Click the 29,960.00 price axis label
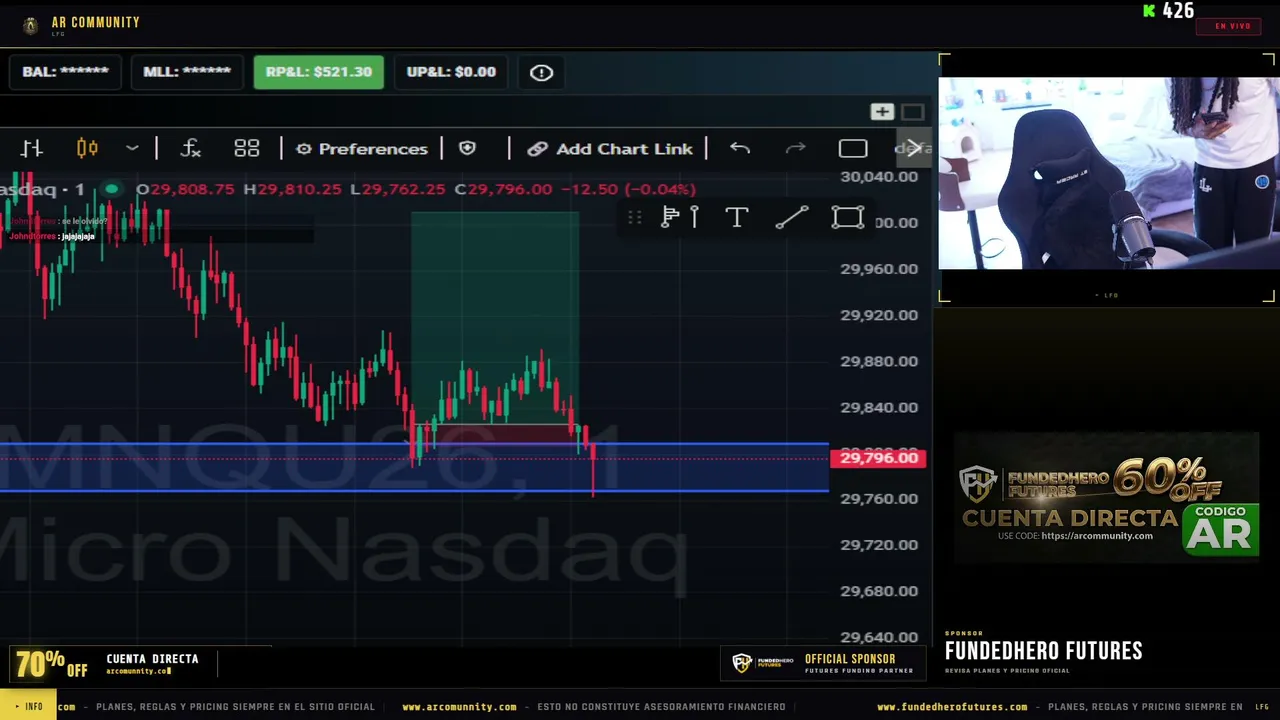 pos(879,269)
